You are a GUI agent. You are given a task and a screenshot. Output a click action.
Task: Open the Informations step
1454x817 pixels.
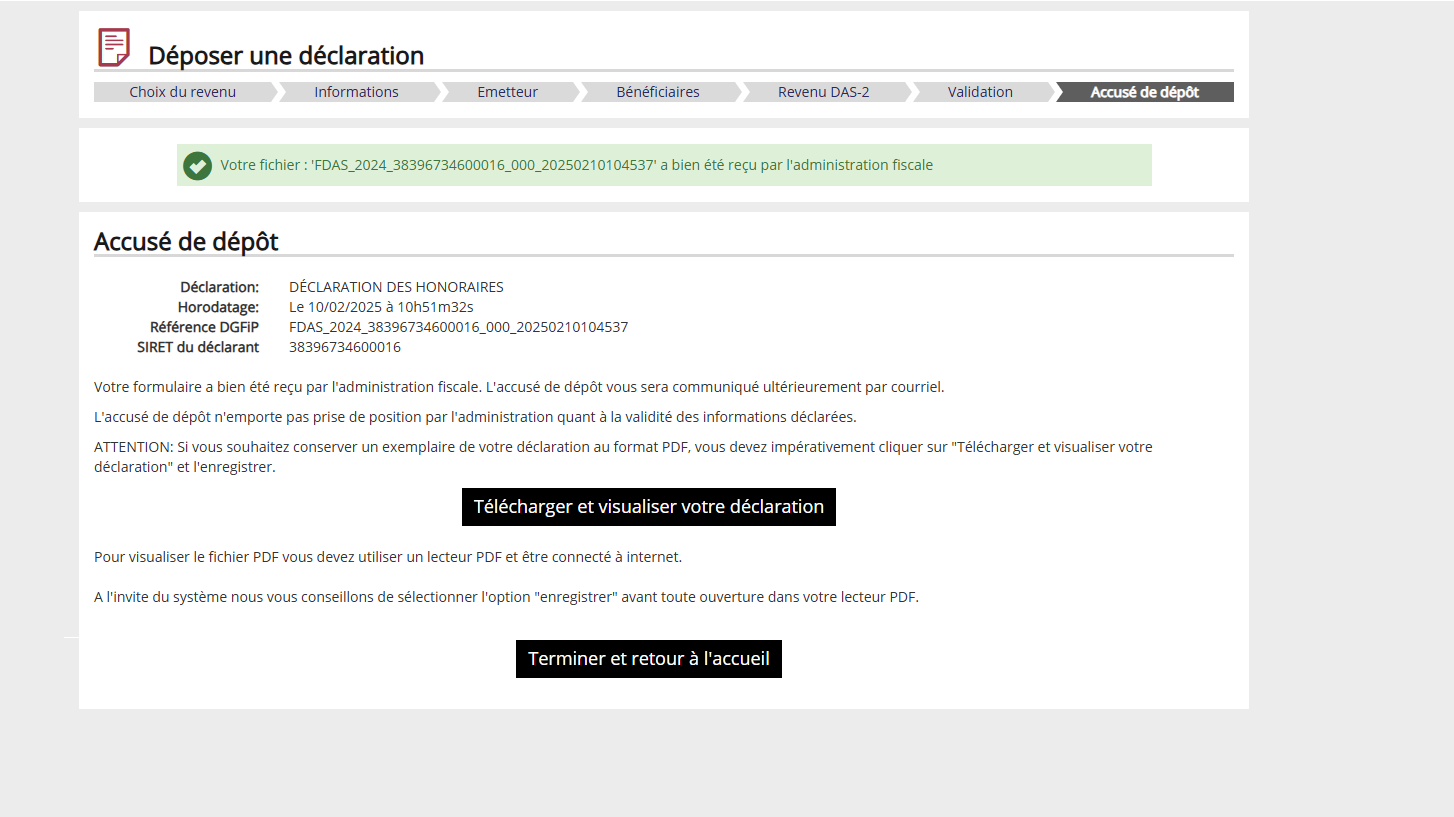356,92
